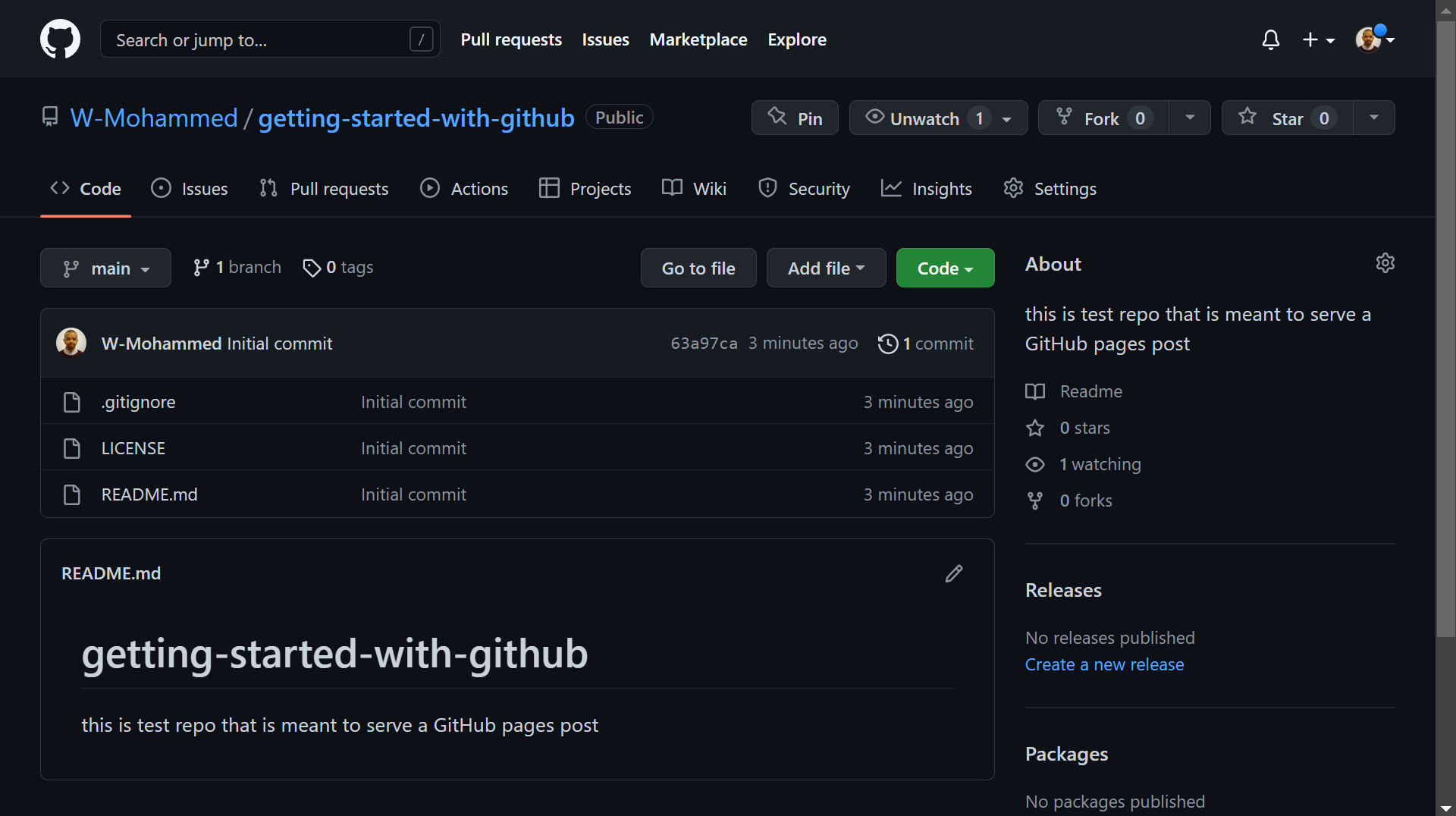Open About section settings via gear icon

coord(1385,263)
